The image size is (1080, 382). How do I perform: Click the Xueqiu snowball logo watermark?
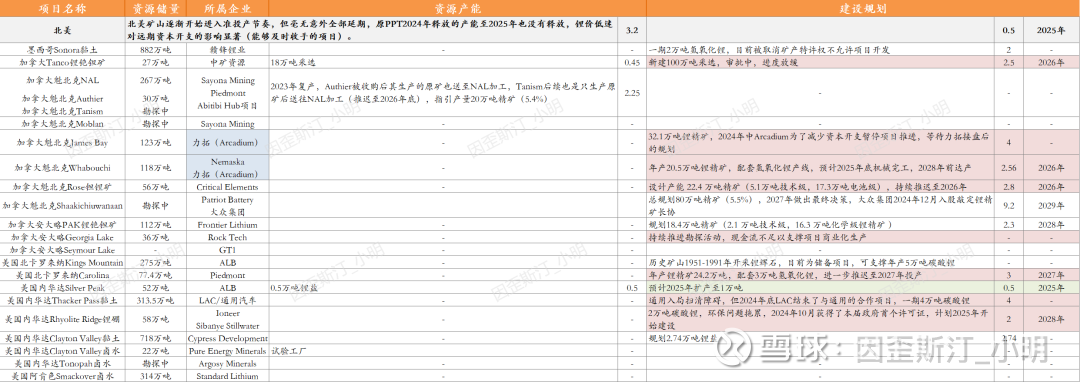(735, 349)
